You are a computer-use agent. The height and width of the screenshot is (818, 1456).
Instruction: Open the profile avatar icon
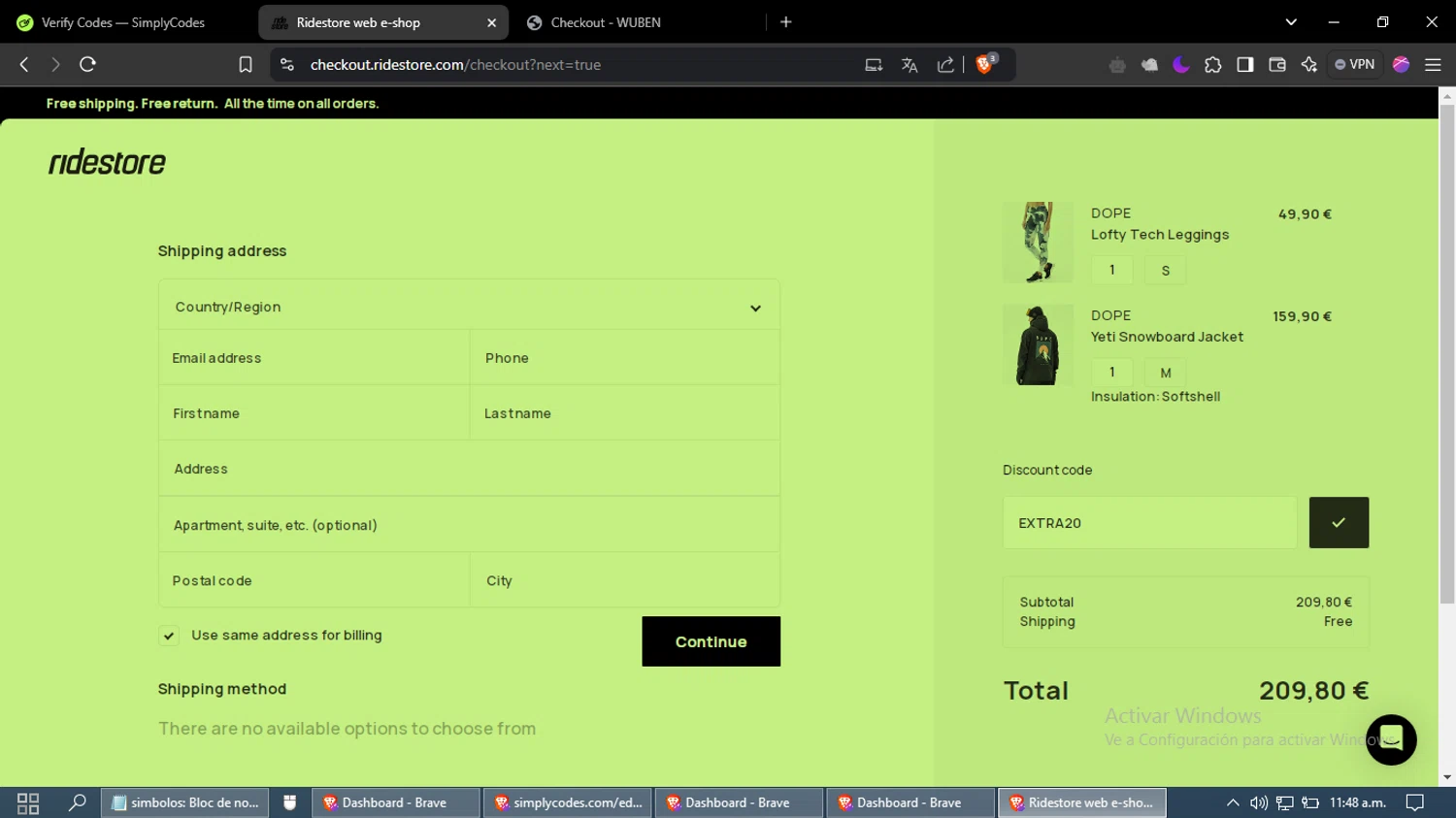tap(1401, 65)
